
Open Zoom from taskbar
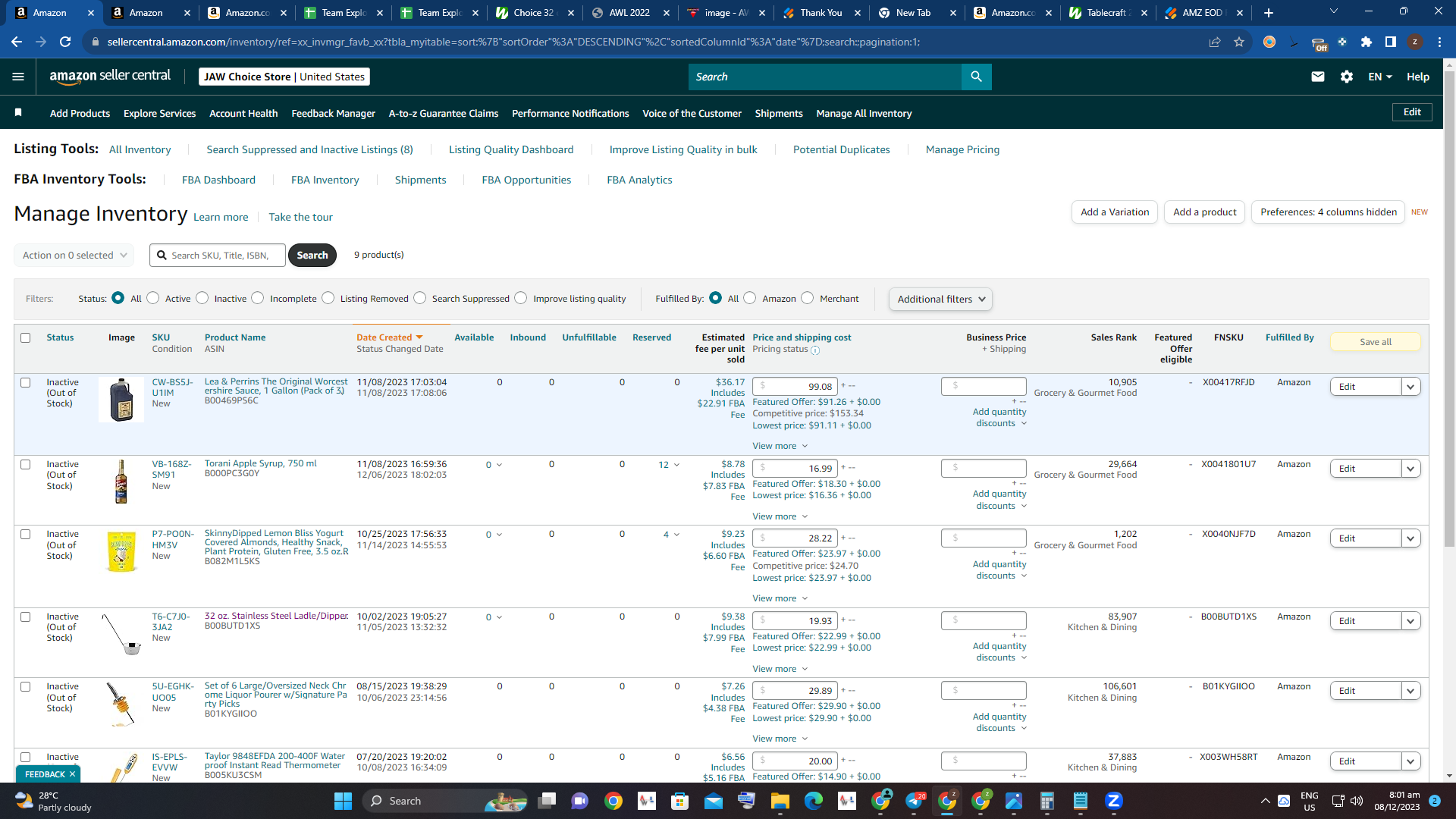[x=1114, y=801]
